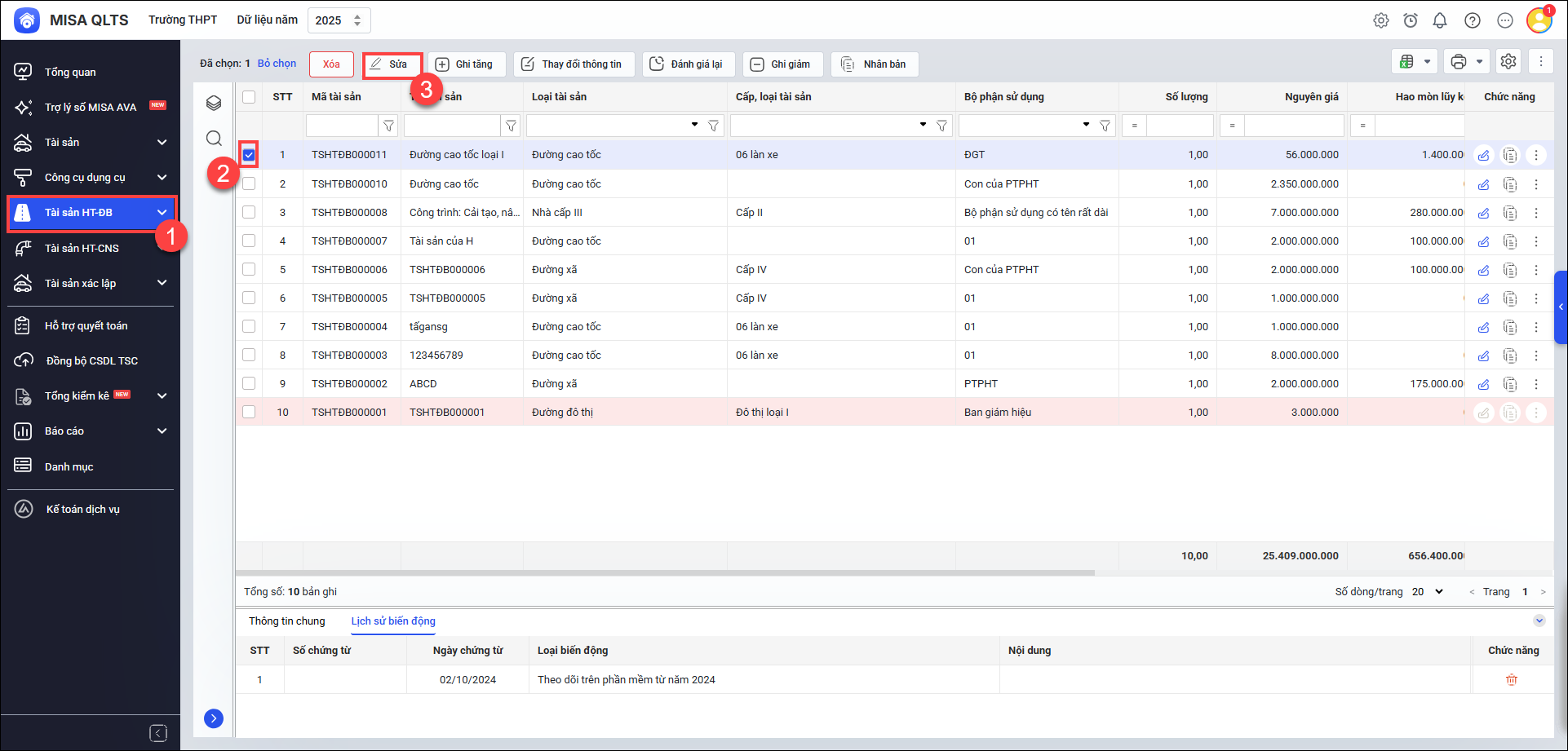
Task: Click the Xóa button
Action: pyautogui.click(x=331, y=64)
